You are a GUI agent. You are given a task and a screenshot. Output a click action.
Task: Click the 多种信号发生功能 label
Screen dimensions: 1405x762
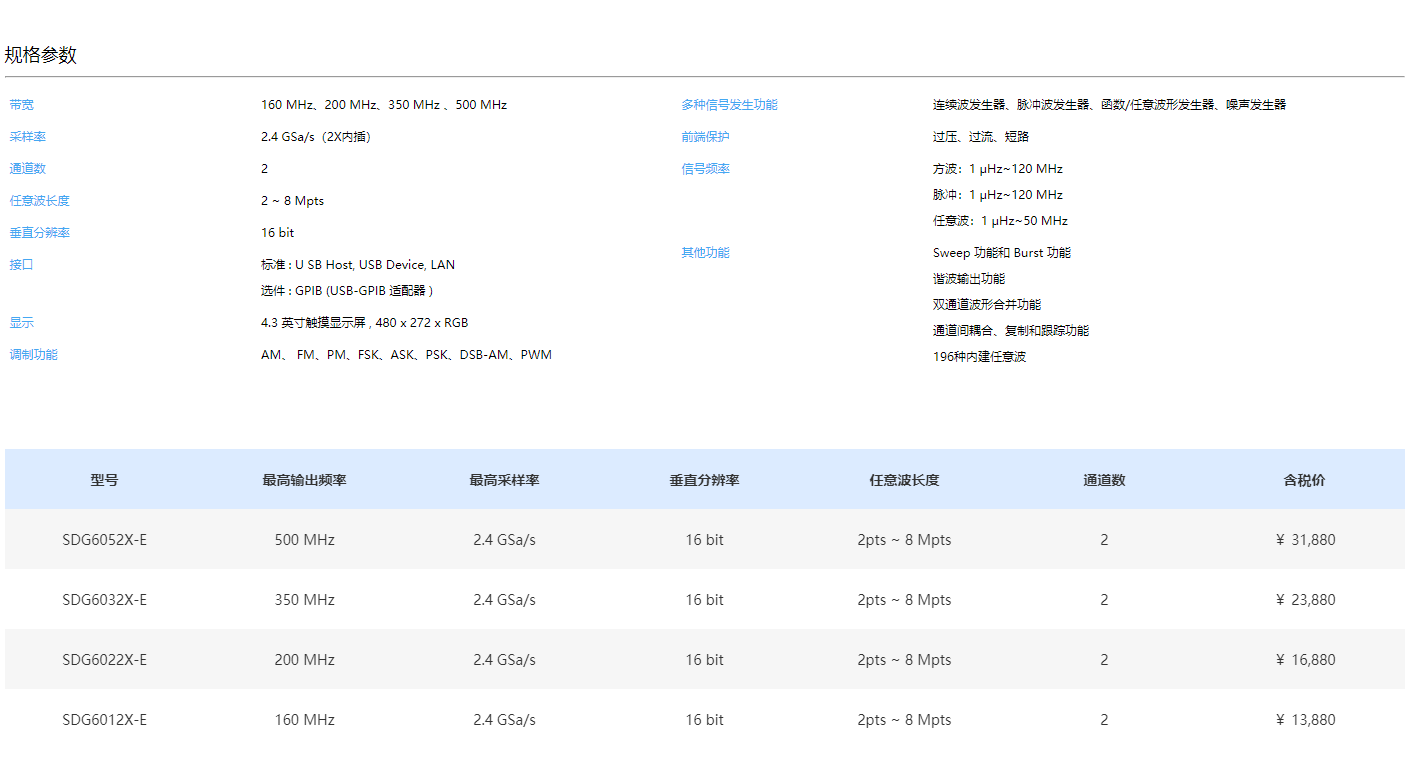point(729,105)
